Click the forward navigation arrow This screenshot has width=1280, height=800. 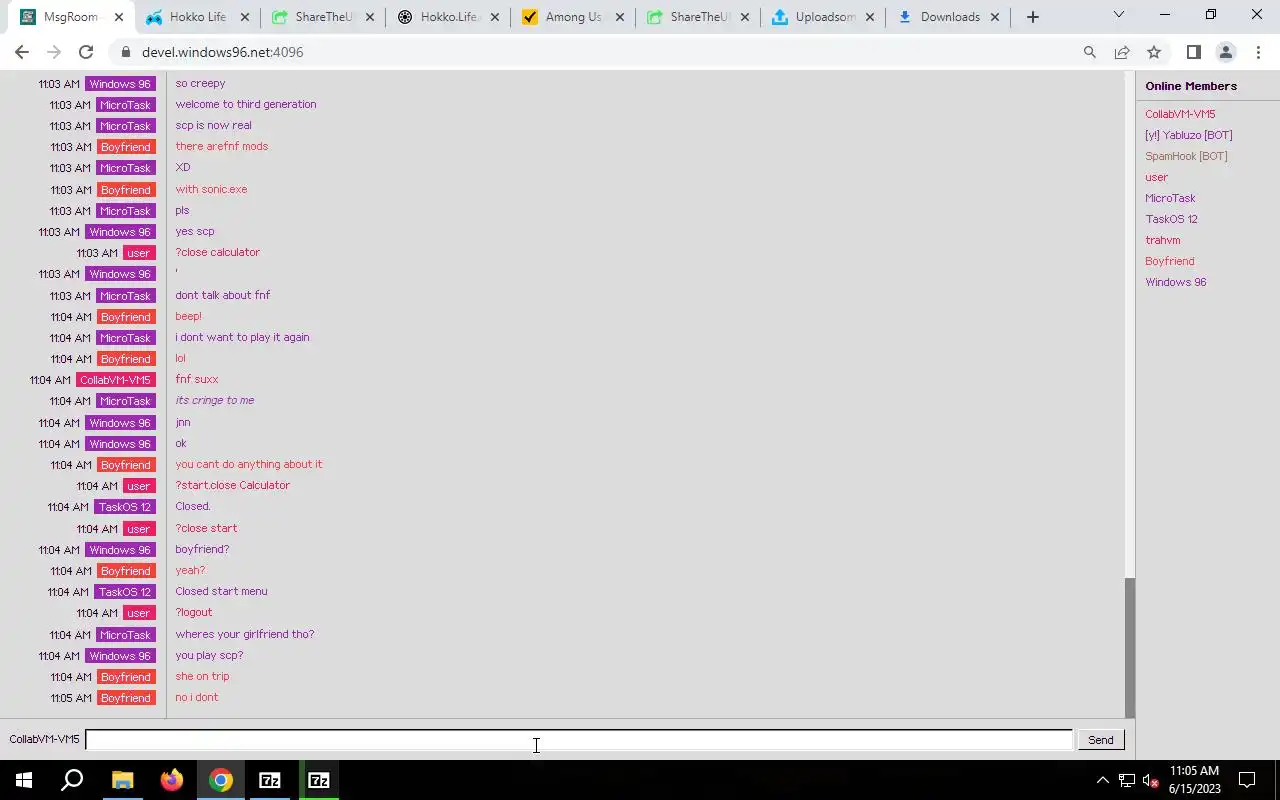(x=54, y=52)
